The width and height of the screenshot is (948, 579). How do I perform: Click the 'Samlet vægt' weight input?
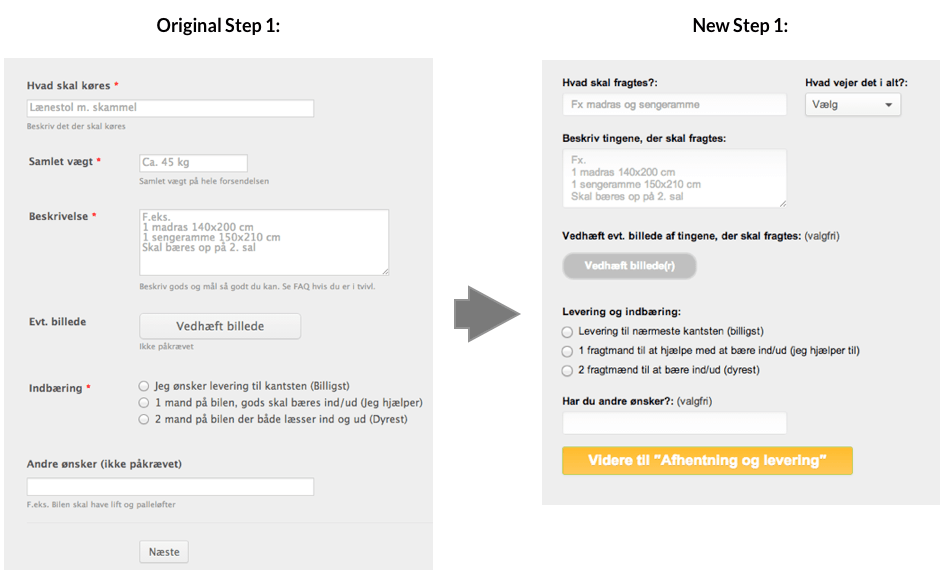coord(193,163)
